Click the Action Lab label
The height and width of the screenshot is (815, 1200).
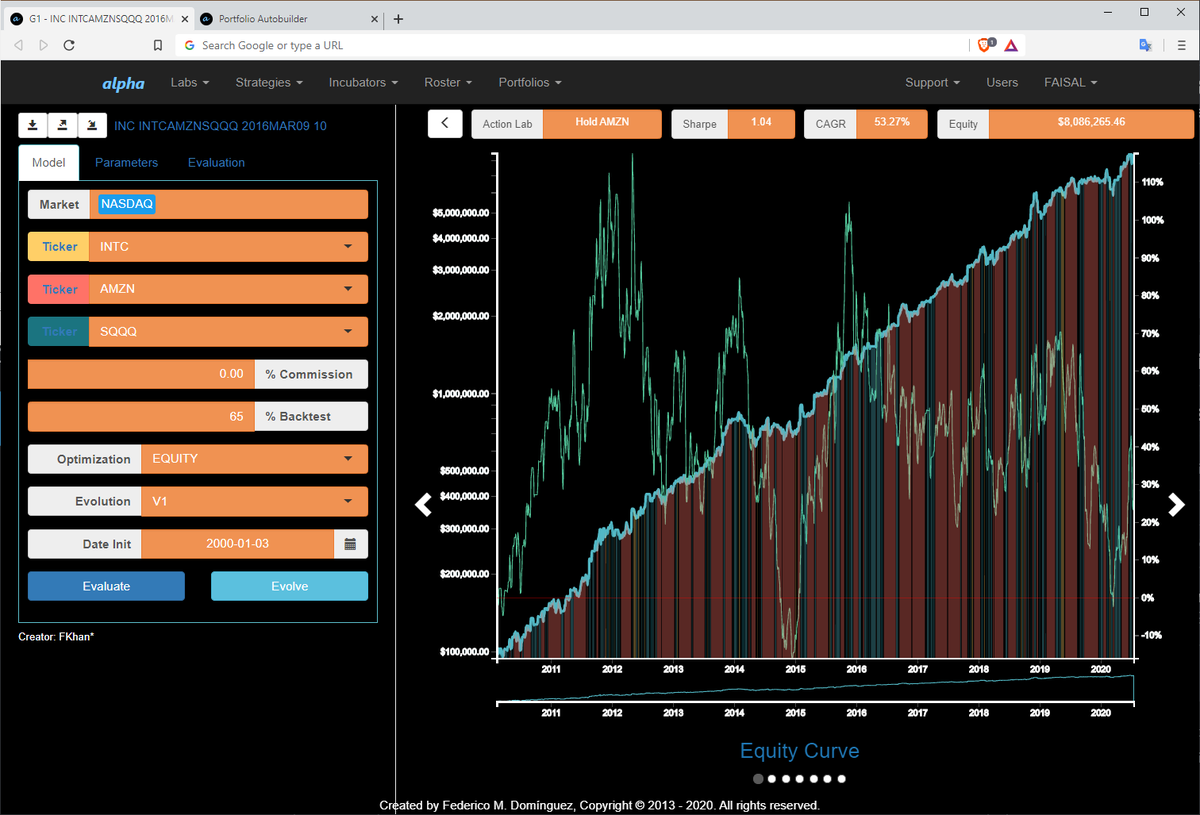(507, 124)
